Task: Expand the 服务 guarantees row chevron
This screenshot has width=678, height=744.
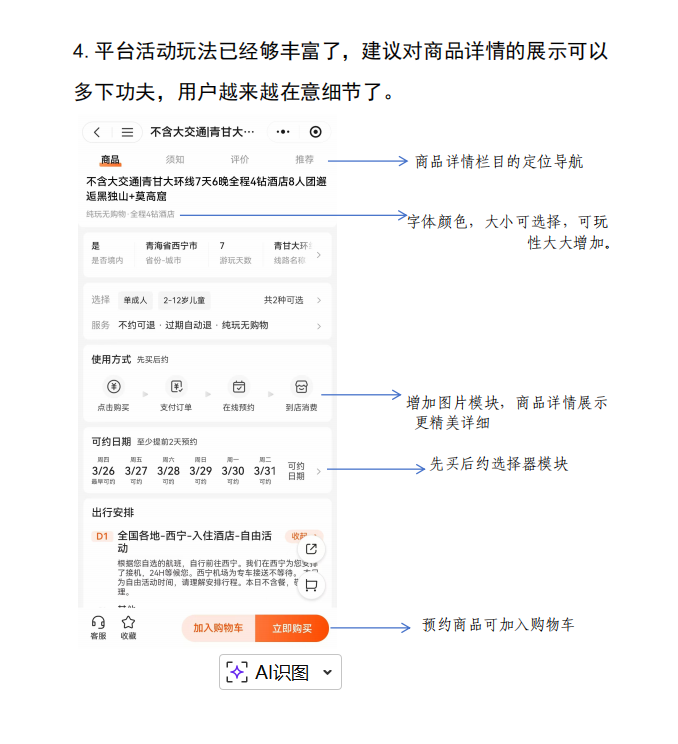Action: (319, 326)
